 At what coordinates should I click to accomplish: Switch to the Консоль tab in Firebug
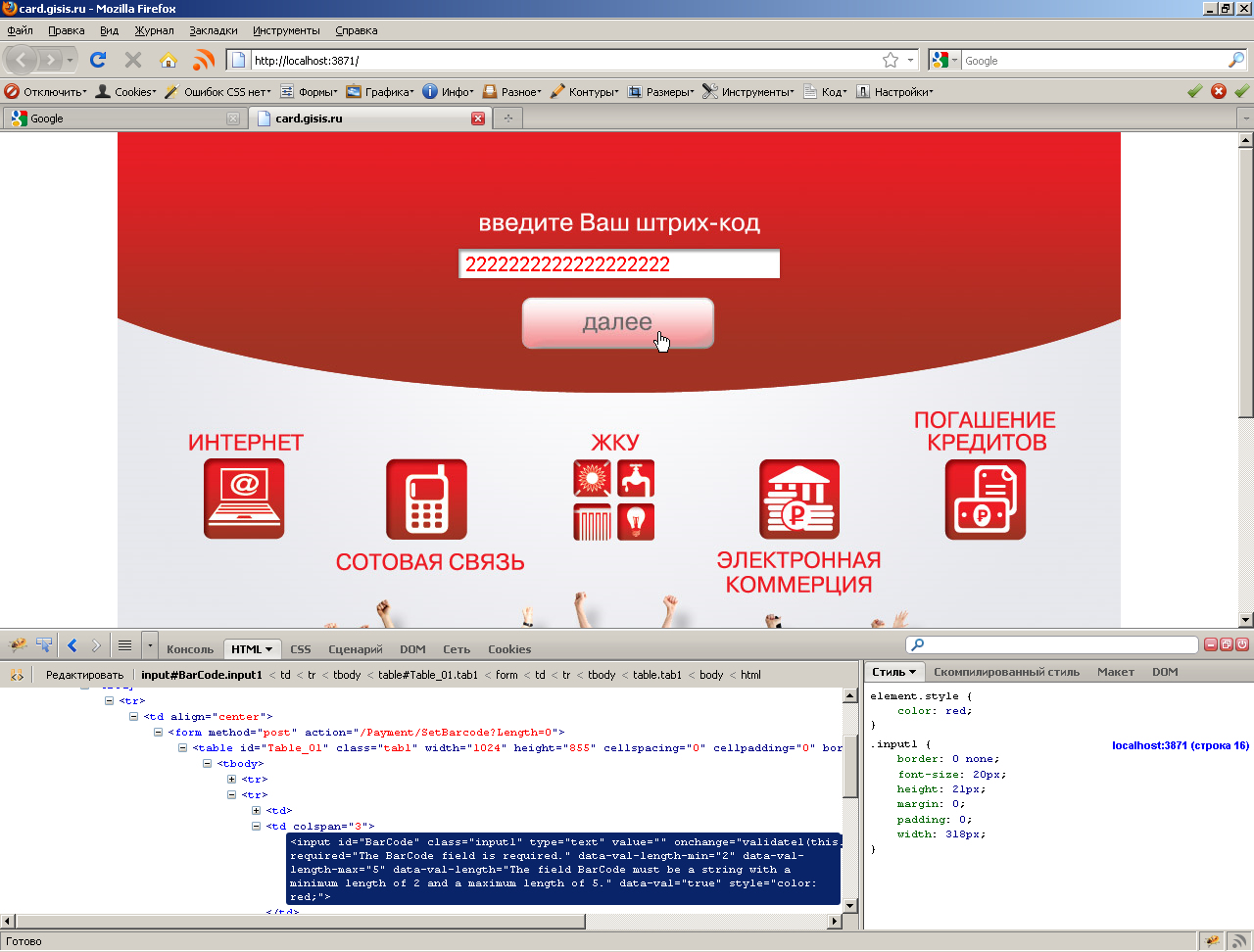click(190, 649)
